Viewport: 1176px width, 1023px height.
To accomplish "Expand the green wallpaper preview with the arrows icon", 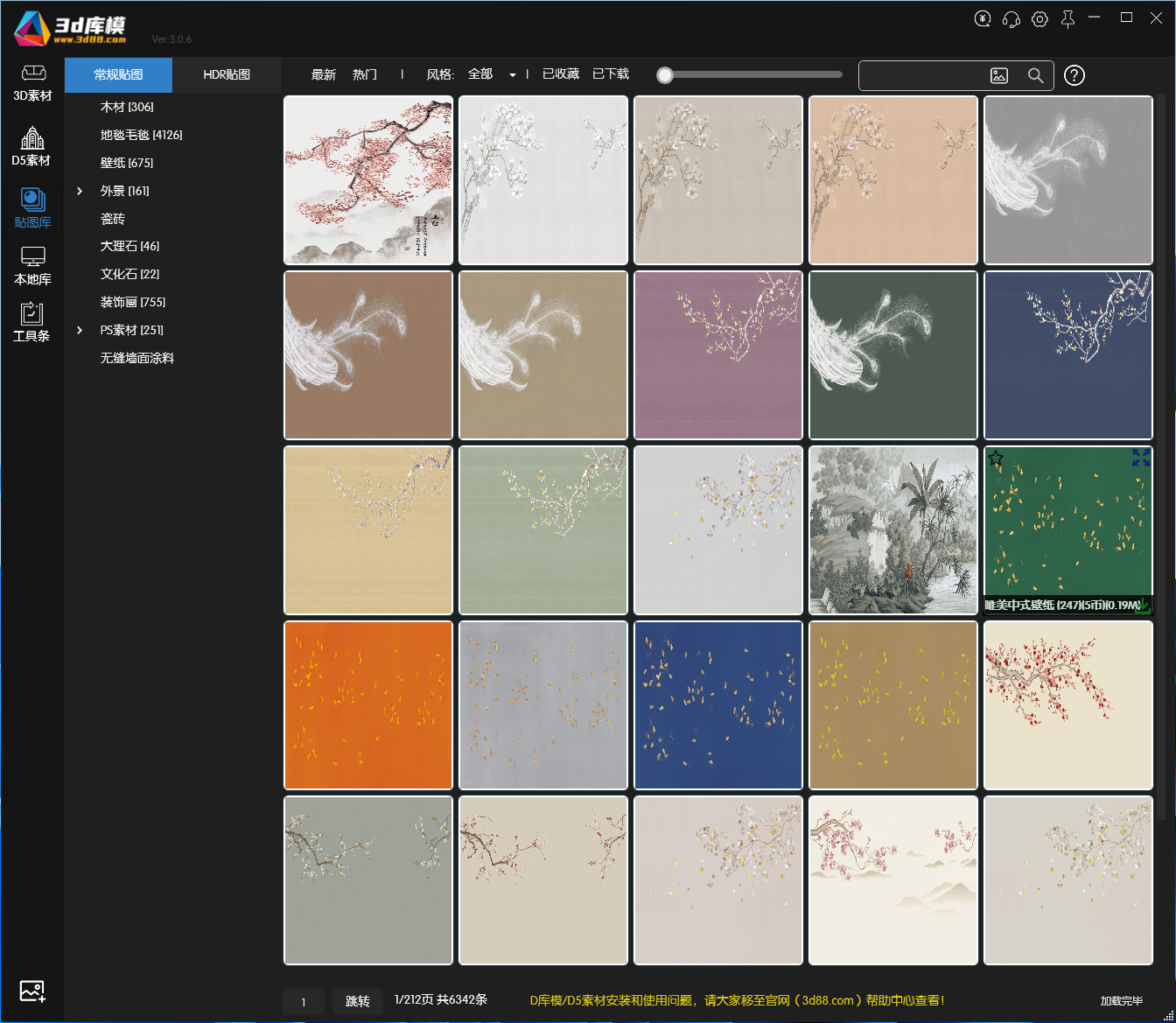I will [1141, 458].
